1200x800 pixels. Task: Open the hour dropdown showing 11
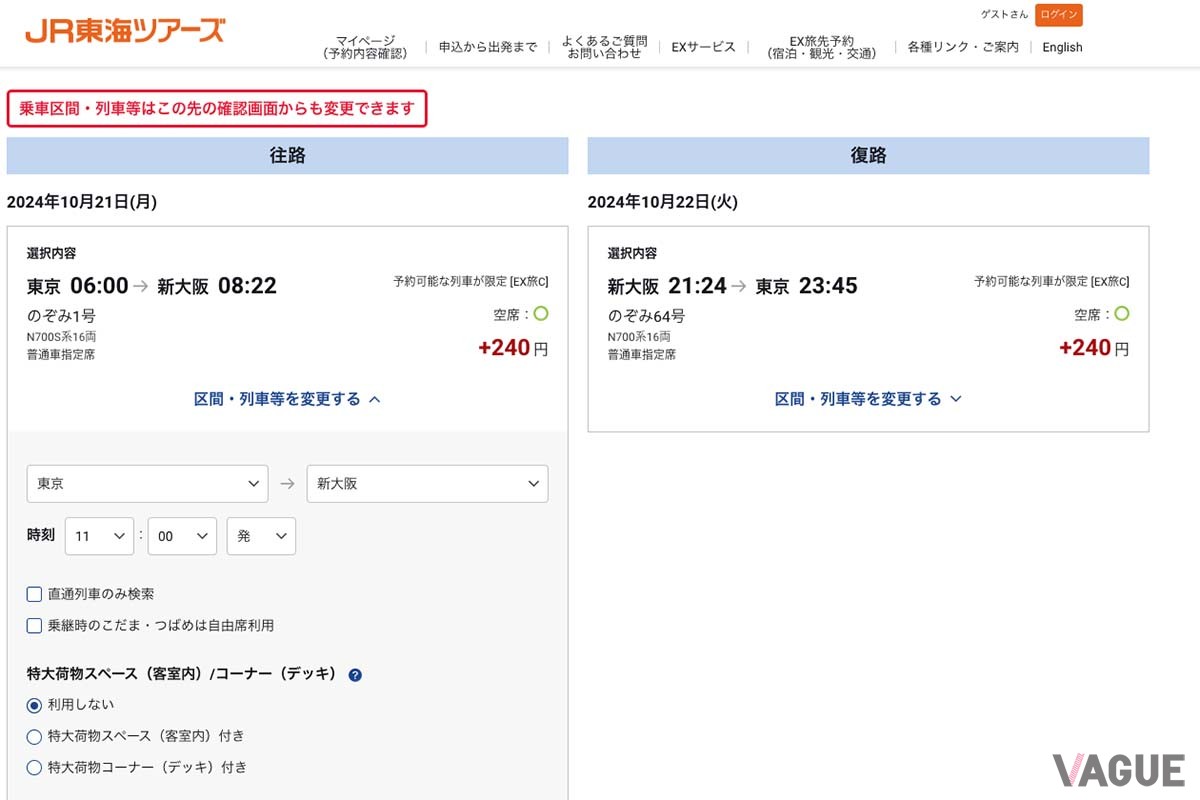pyautogui.click(x=99, y=536)
